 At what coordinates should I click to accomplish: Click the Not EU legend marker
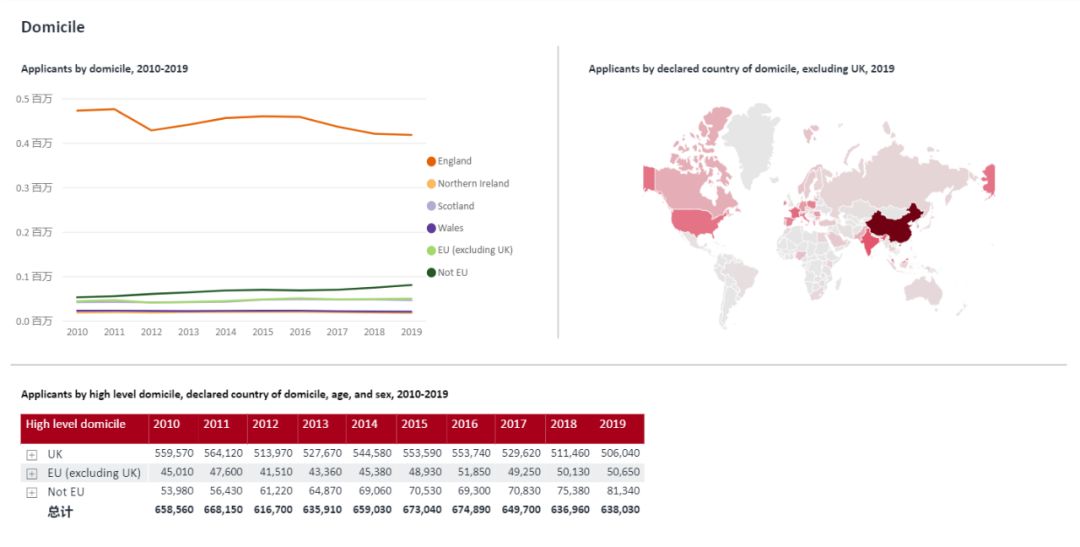pos(431,272)
